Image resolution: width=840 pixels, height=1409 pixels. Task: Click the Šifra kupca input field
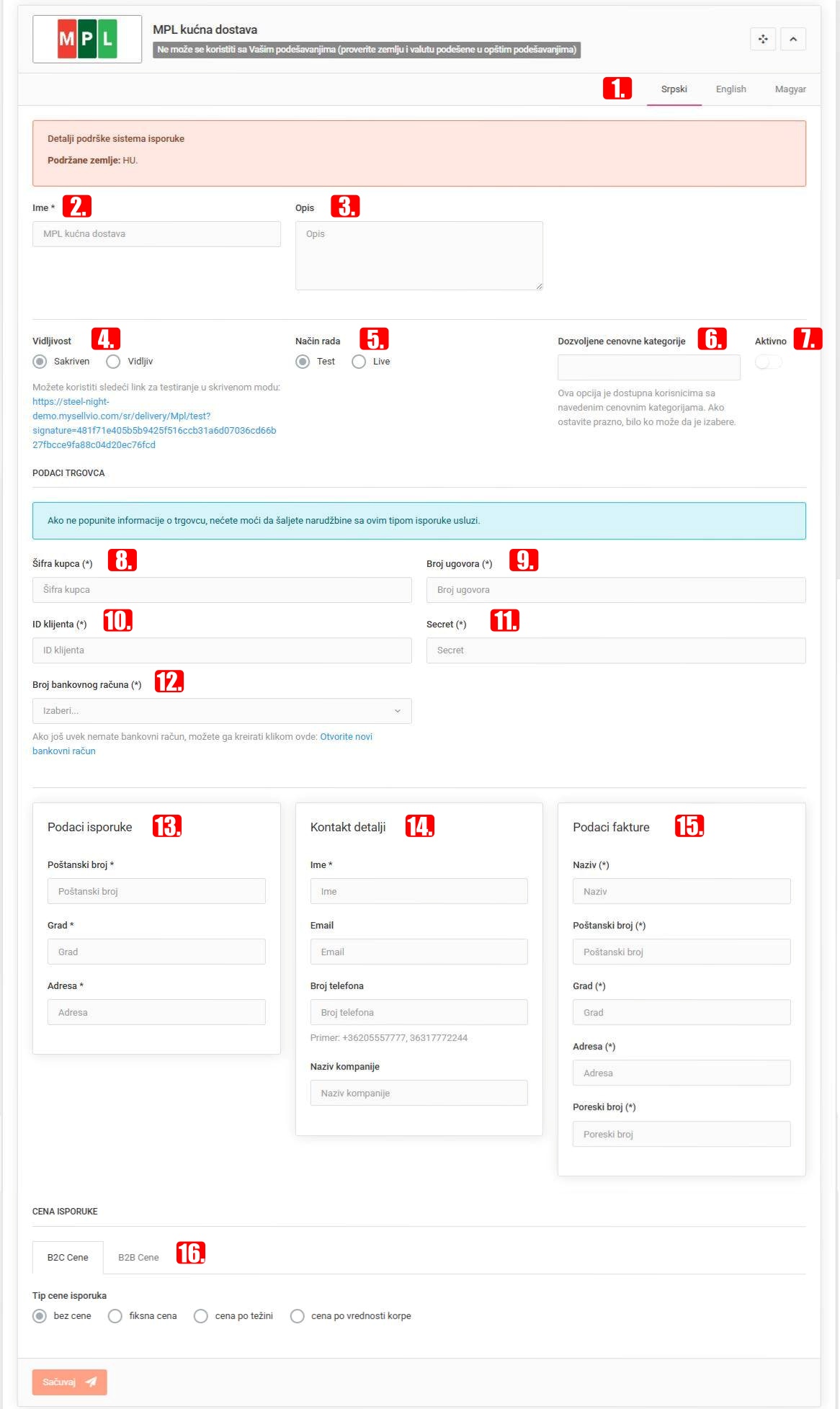[x=222, y=590]
